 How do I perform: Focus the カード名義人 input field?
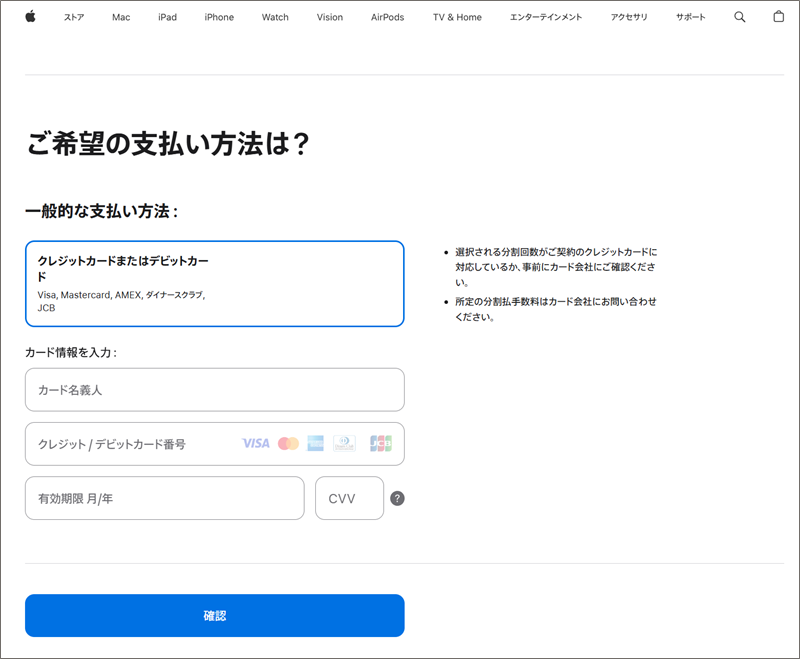(x=214, y=390)
